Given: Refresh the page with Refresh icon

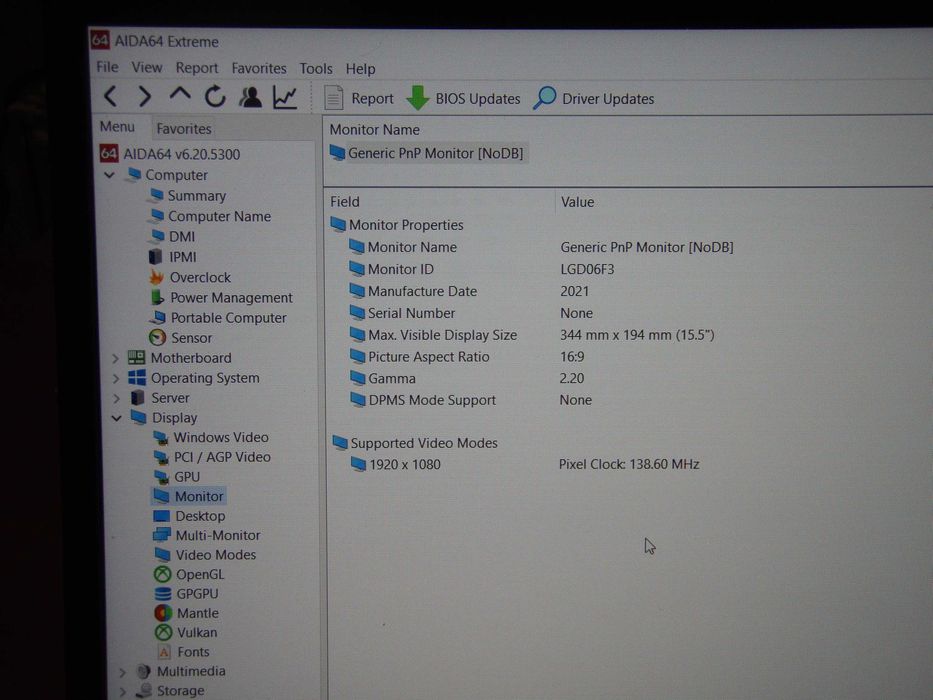Looking at the screenshot, I should tap(215, 96).
